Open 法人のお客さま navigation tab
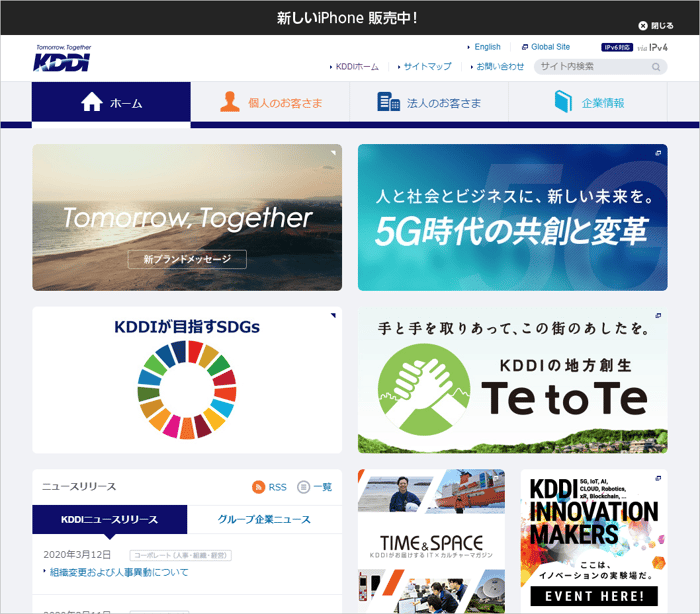 pyautogui.click(x=429, y=103)
